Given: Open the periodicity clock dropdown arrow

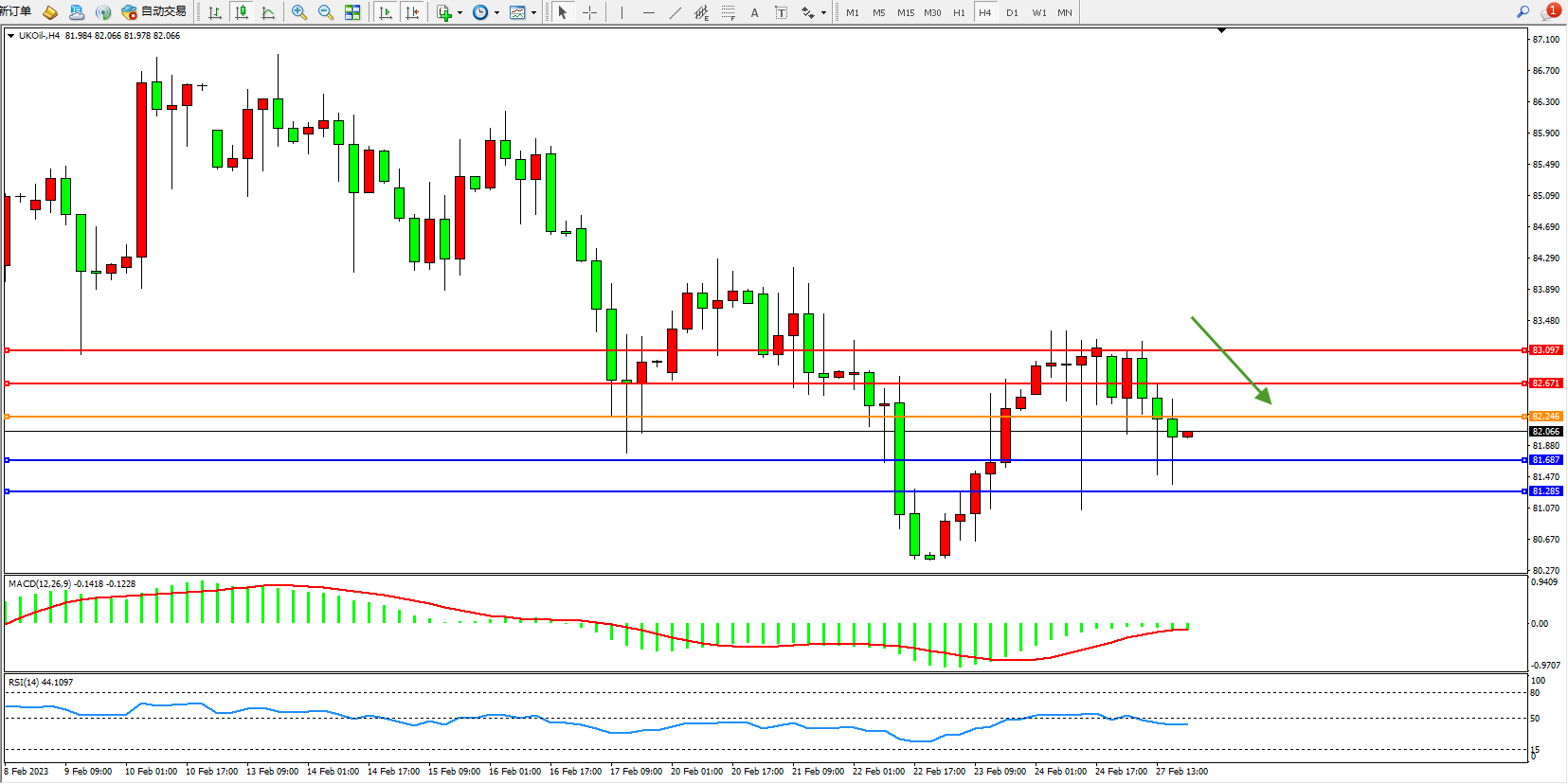Looking at the screenshot, I should pyautogui.click(x=496, y=12).
